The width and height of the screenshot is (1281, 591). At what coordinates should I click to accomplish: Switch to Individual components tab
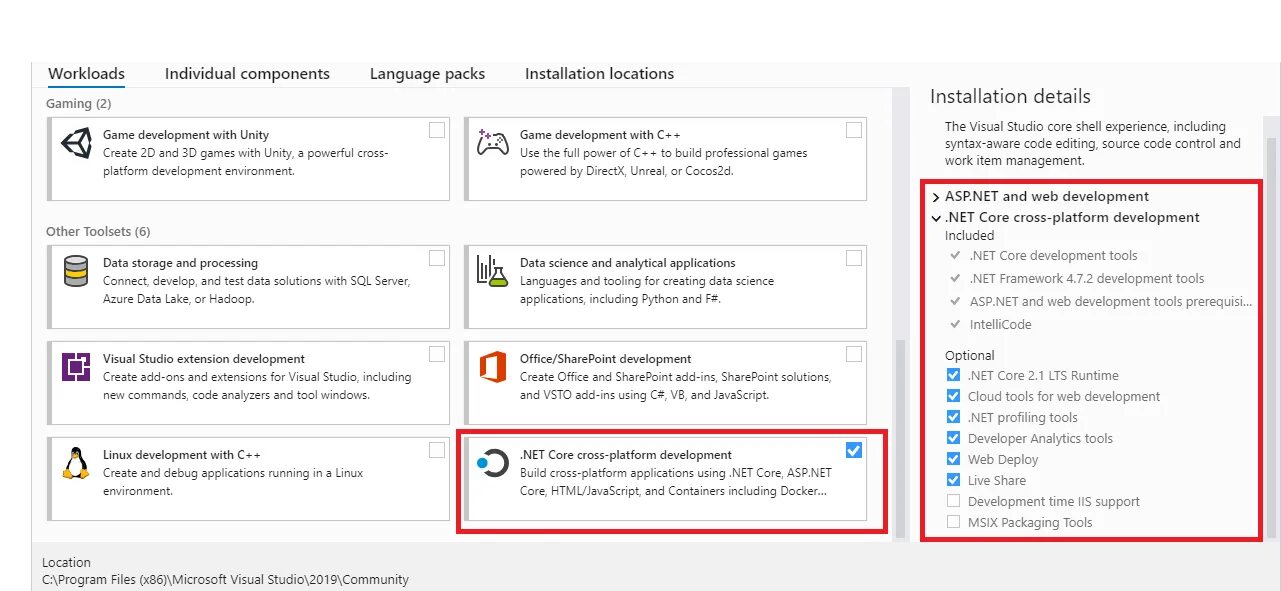247,74
